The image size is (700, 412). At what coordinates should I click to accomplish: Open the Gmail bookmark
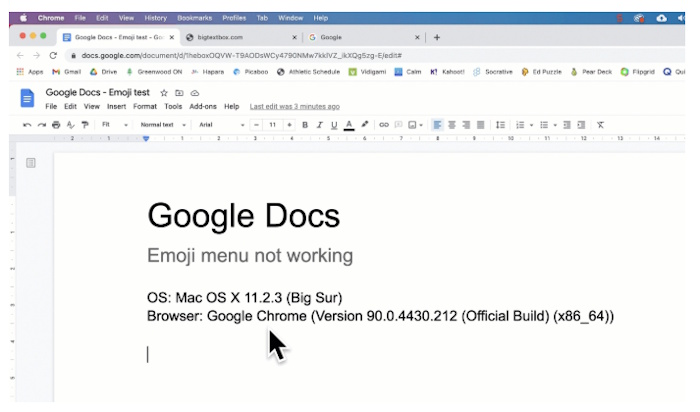tap(67, 72)
